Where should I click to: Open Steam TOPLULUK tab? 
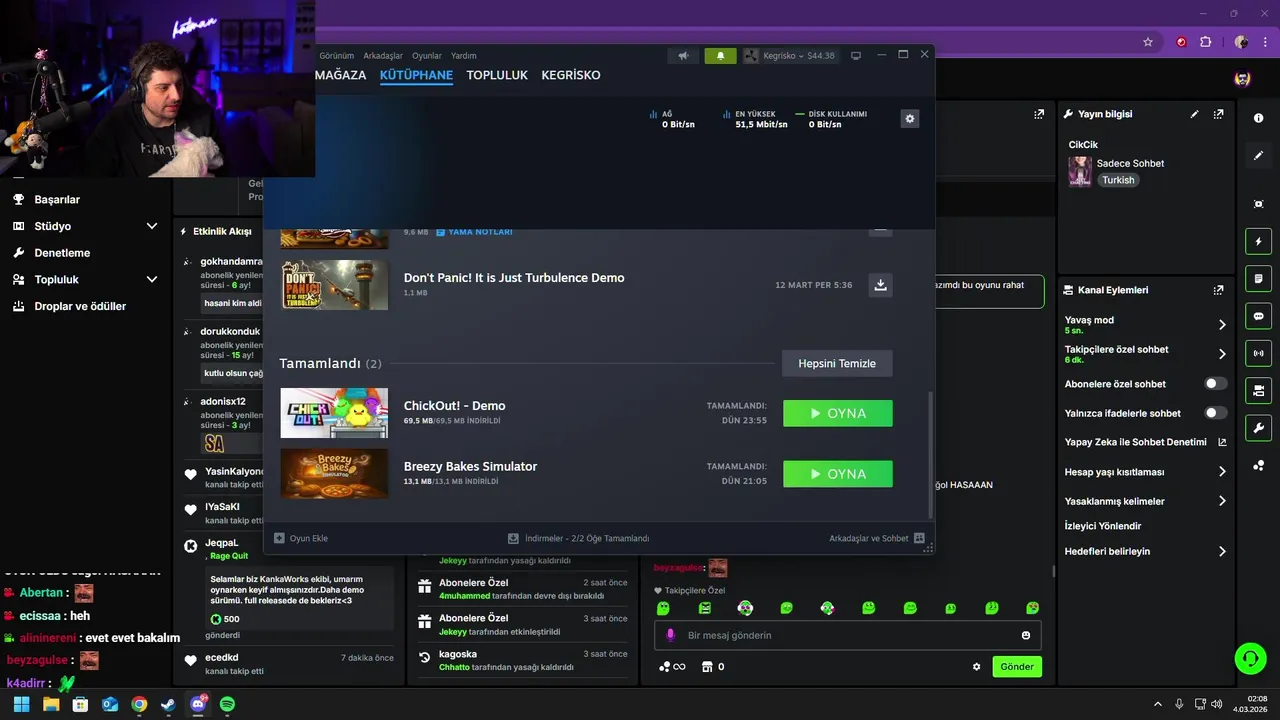(x=497, y=75)
